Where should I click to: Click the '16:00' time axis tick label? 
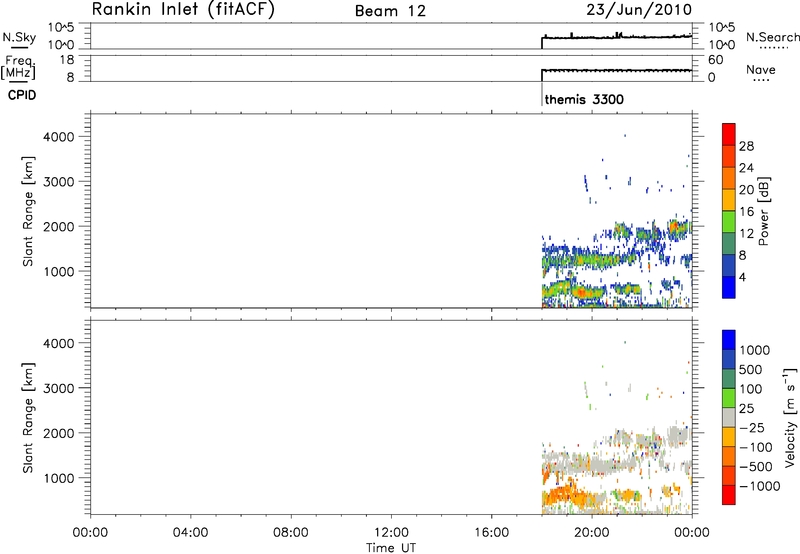(x=491, y=533)
